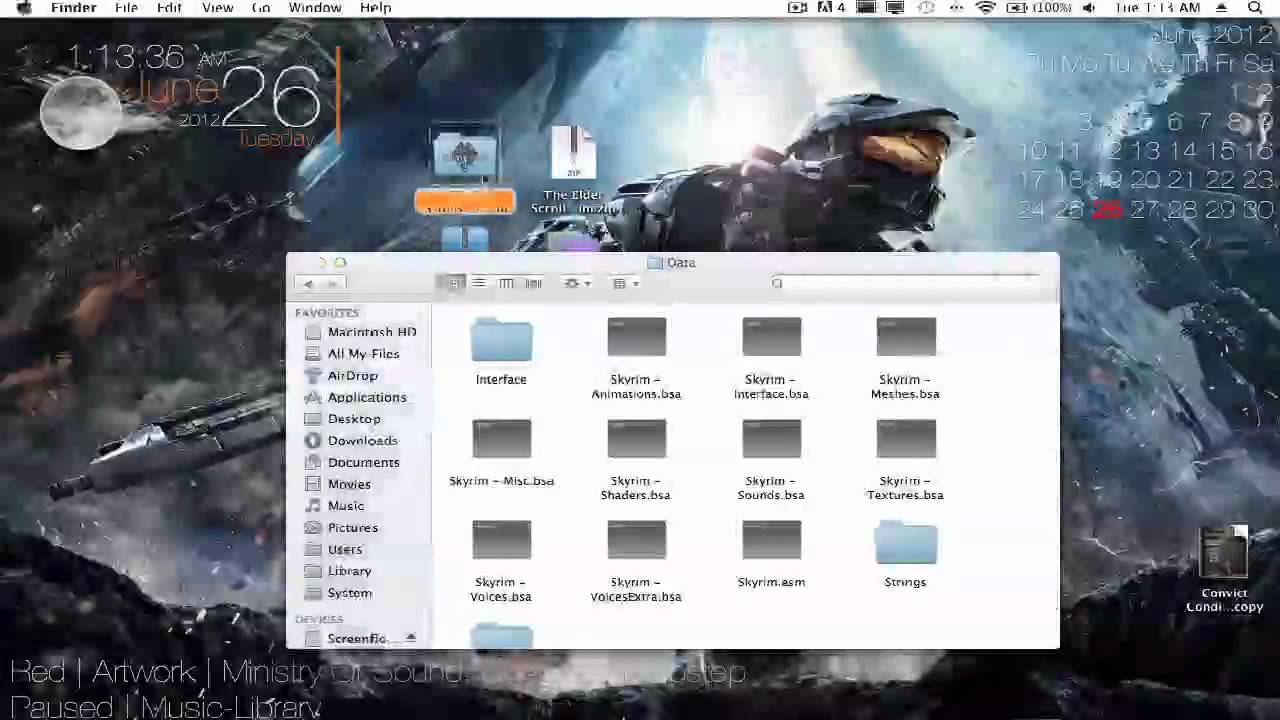The width and height of the screenshot is (1280, 720).
Task: Switch Finder to column view
Action: click(x=506, y=283)
